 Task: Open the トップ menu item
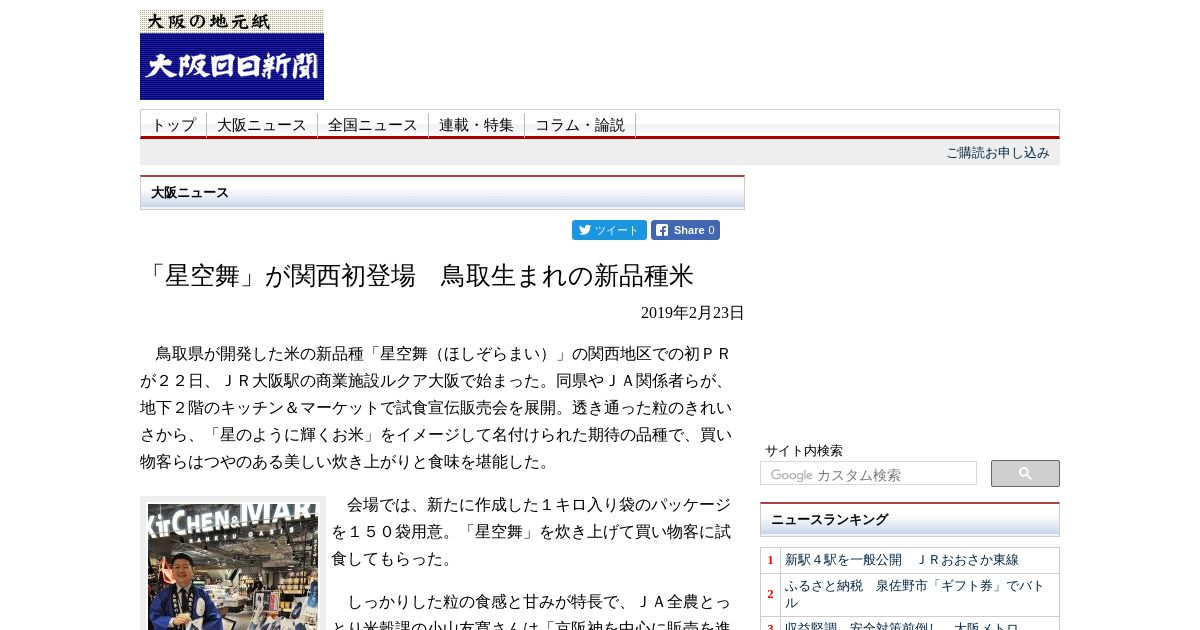(x=174, y=125)
